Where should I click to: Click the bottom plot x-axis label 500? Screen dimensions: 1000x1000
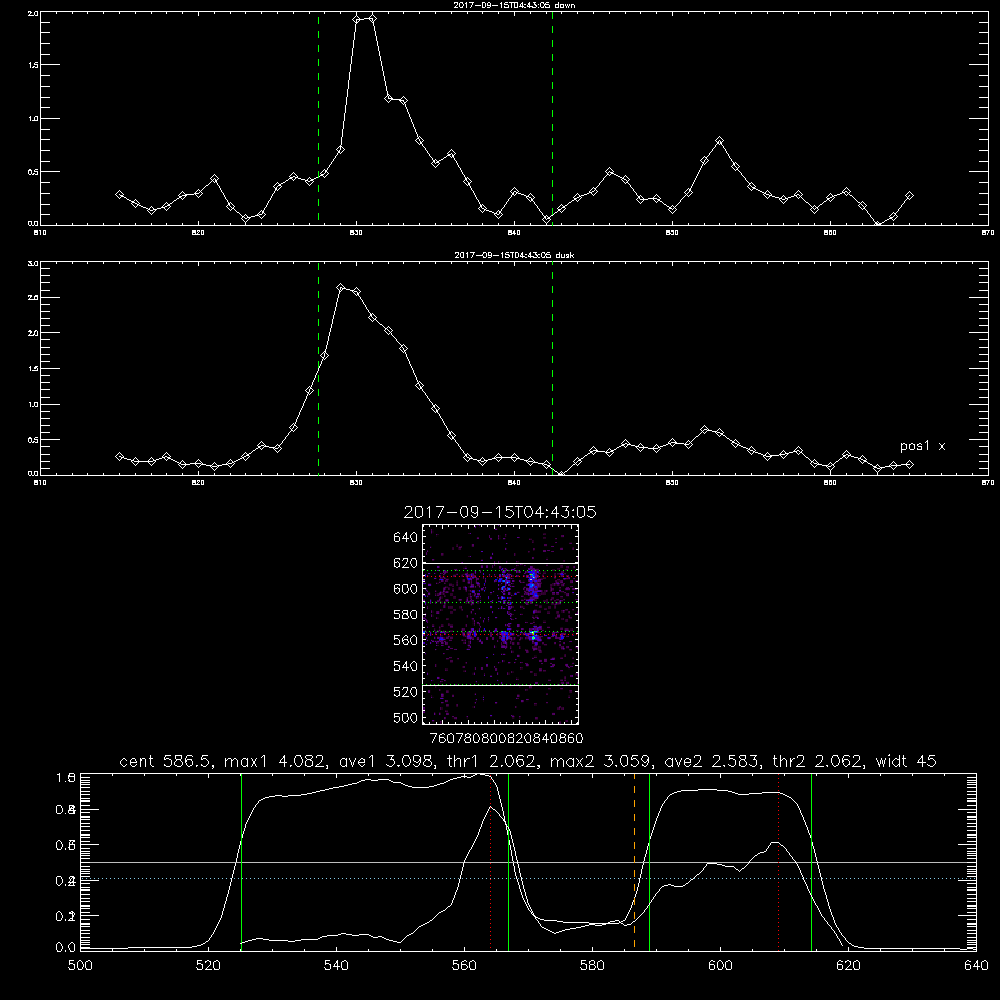point(80,966)
